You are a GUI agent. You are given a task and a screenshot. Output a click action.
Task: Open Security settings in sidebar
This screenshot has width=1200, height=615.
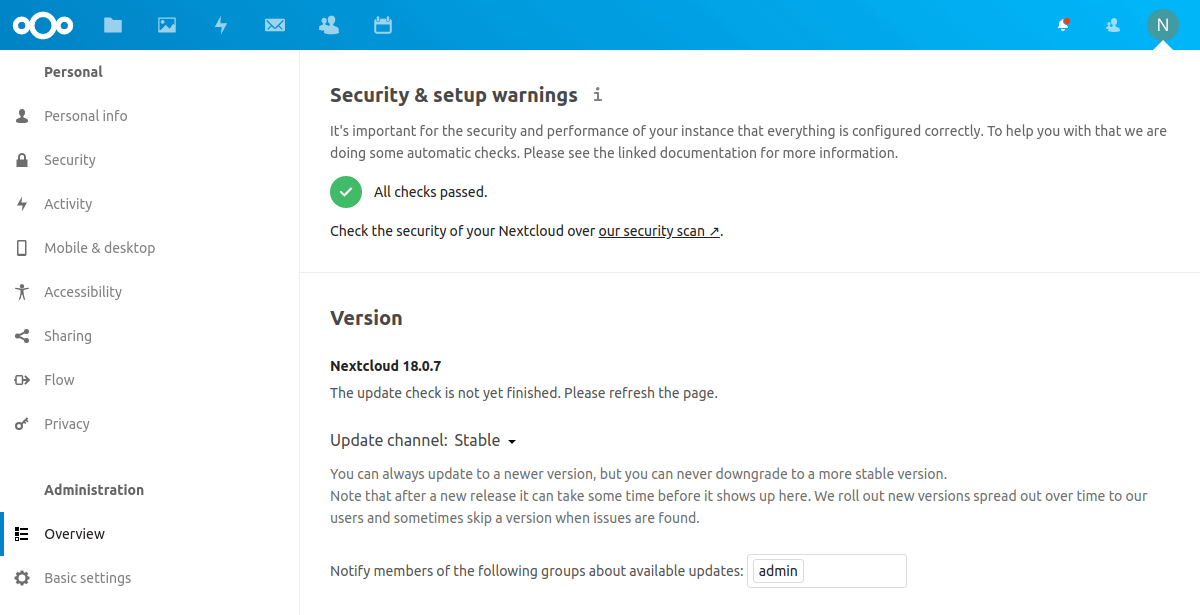[x=70, y=160]
